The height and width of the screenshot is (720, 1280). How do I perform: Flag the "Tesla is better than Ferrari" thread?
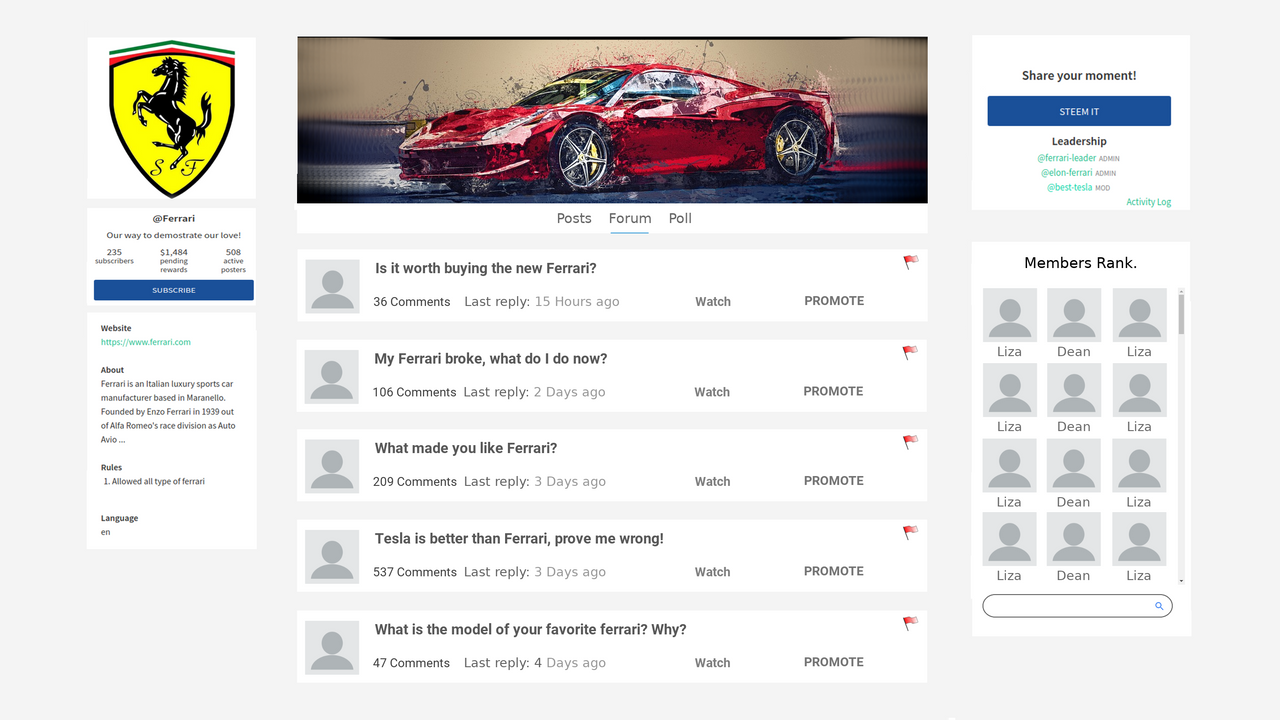[910, 532]
